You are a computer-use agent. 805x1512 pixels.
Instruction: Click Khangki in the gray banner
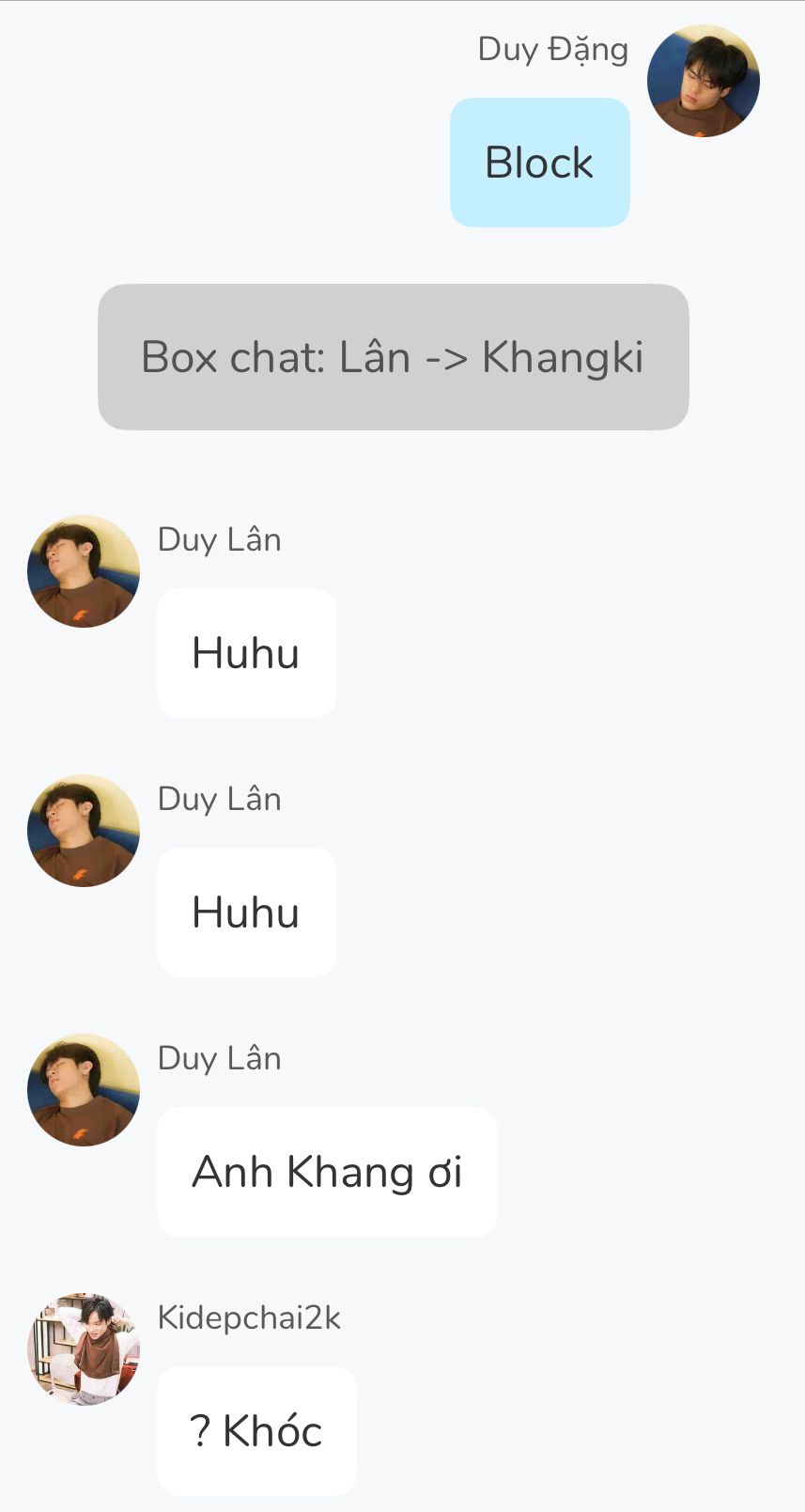pos(564,358)
